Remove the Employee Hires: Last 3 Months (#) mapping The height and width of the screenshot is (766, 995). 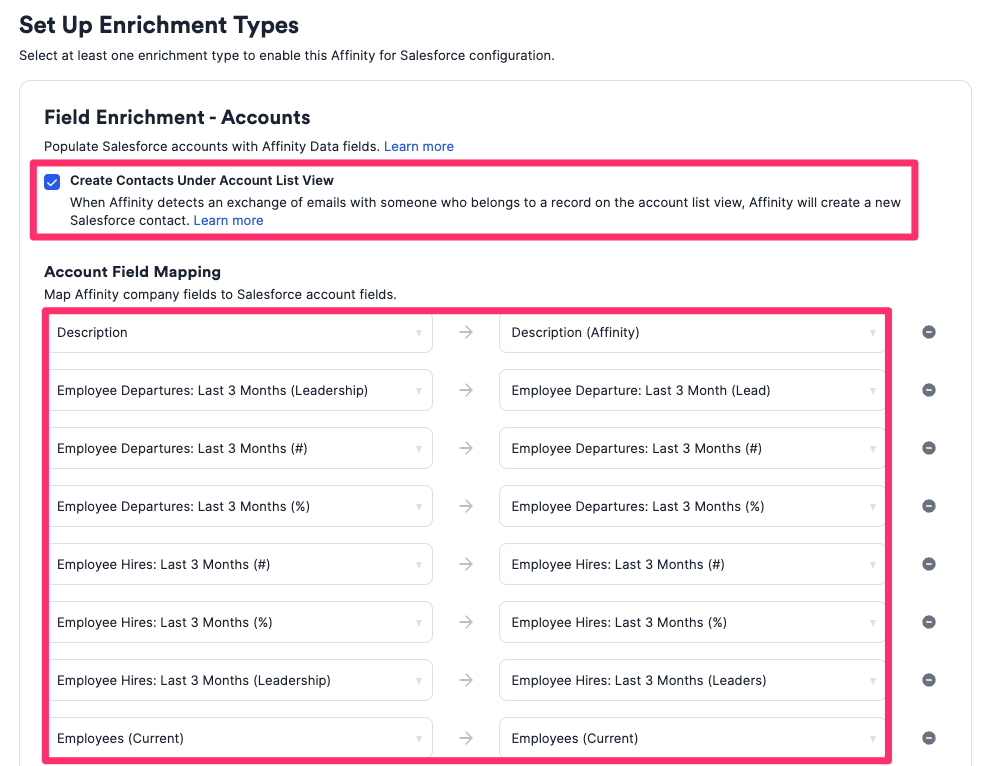coord(928,564)
